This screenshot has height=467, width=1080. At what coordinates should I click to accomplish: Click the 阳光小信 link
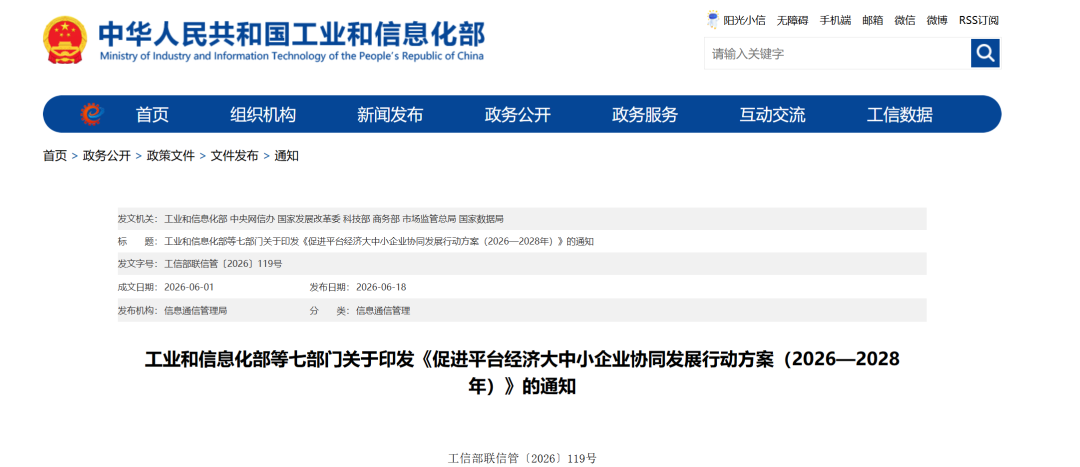point(745,20)
